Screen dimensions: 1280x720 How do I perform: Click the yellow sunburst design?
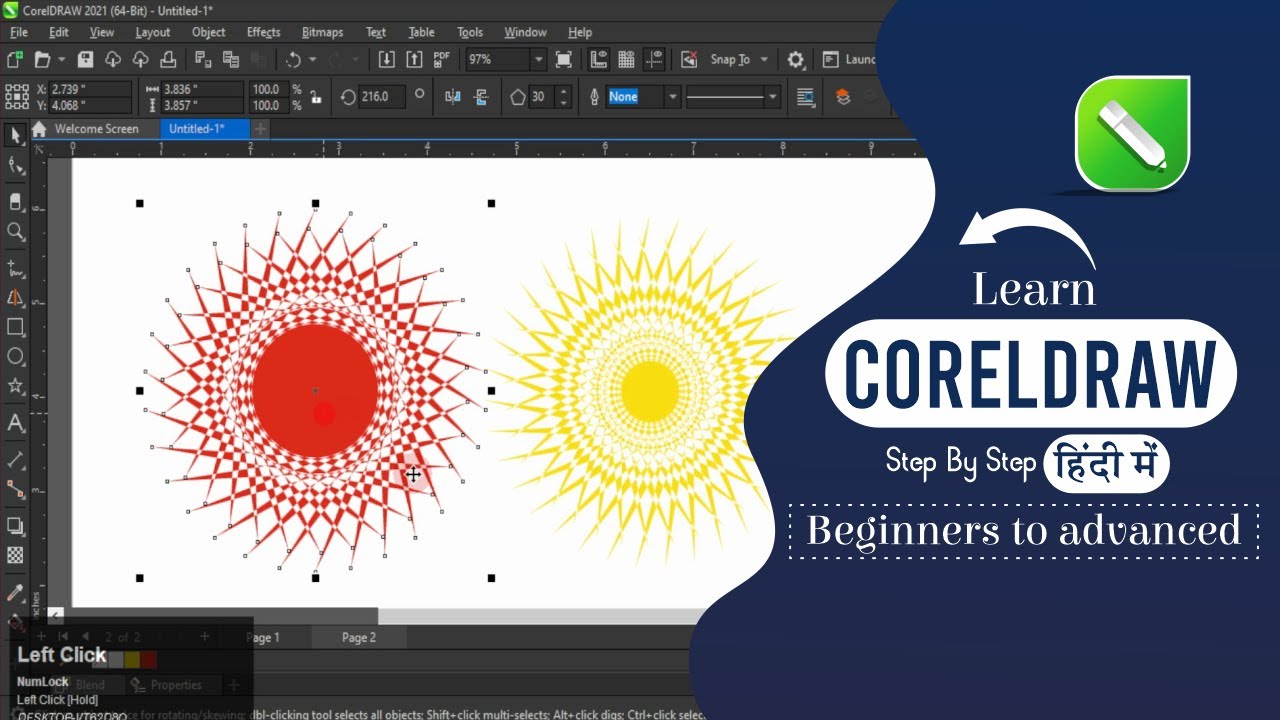click(x=648, y=392)
